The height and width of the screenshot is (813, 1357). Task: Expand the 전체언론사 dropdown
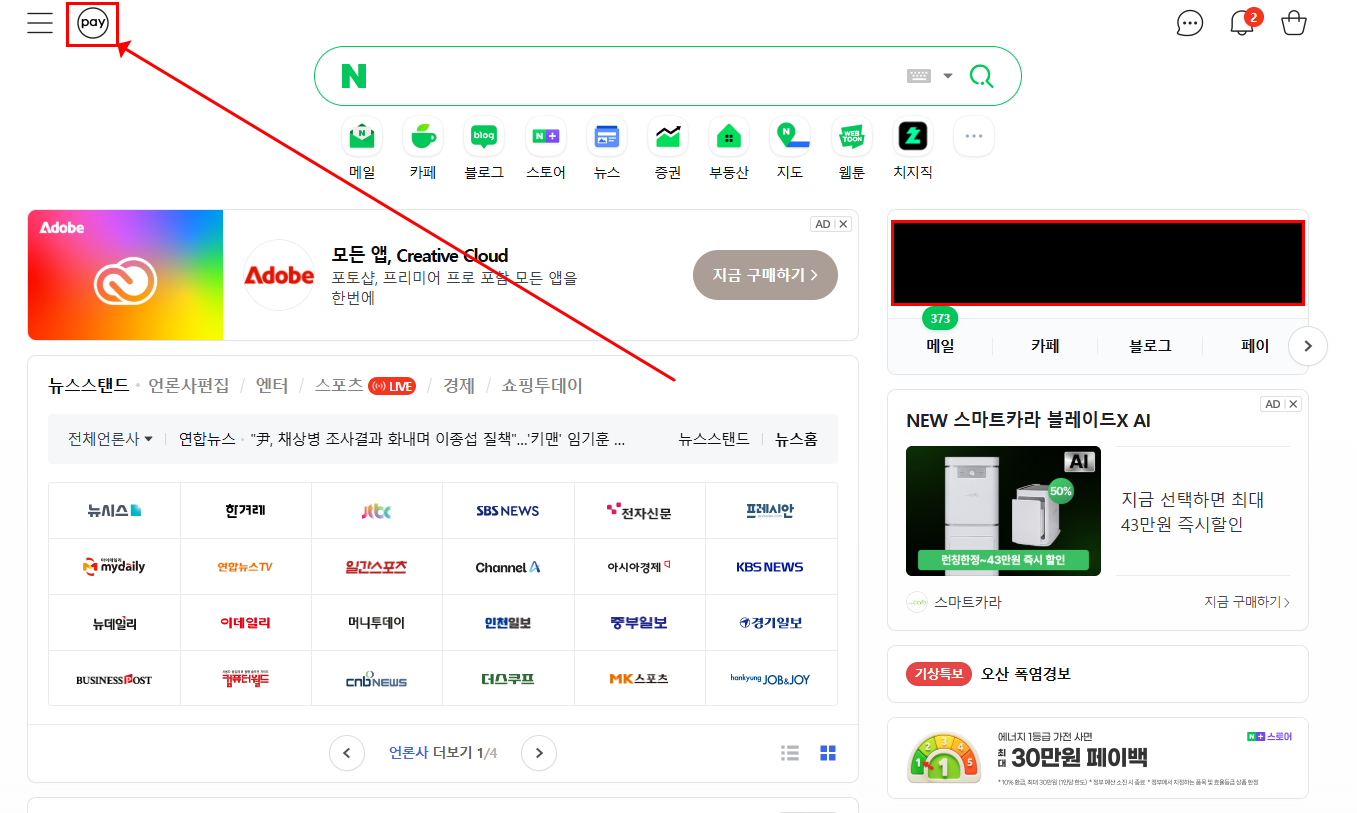point(110,439)
